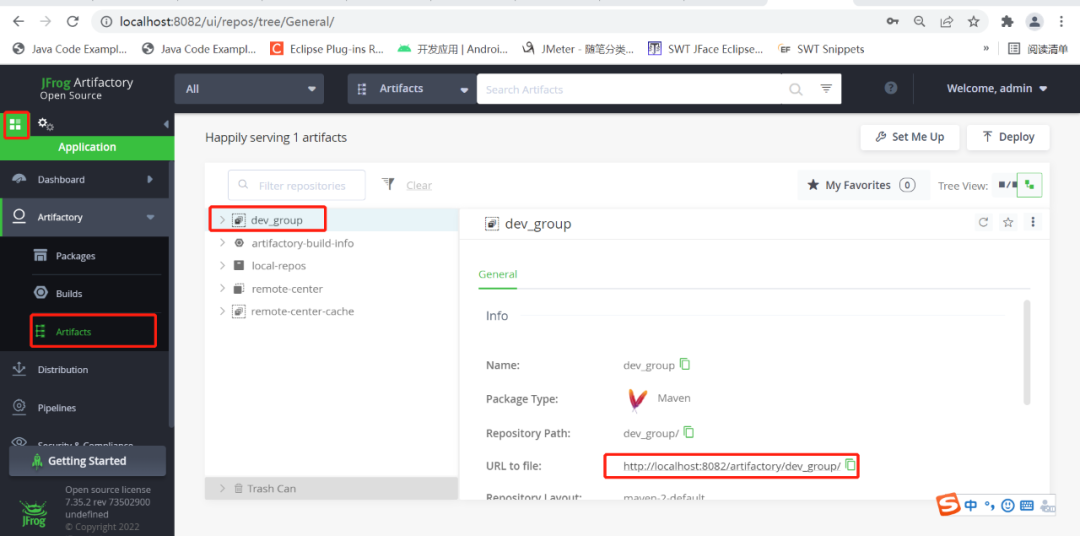Click the Sogou input method icon
The width and height of the screenshot is (1080, 536).
(x=948, y=505)
